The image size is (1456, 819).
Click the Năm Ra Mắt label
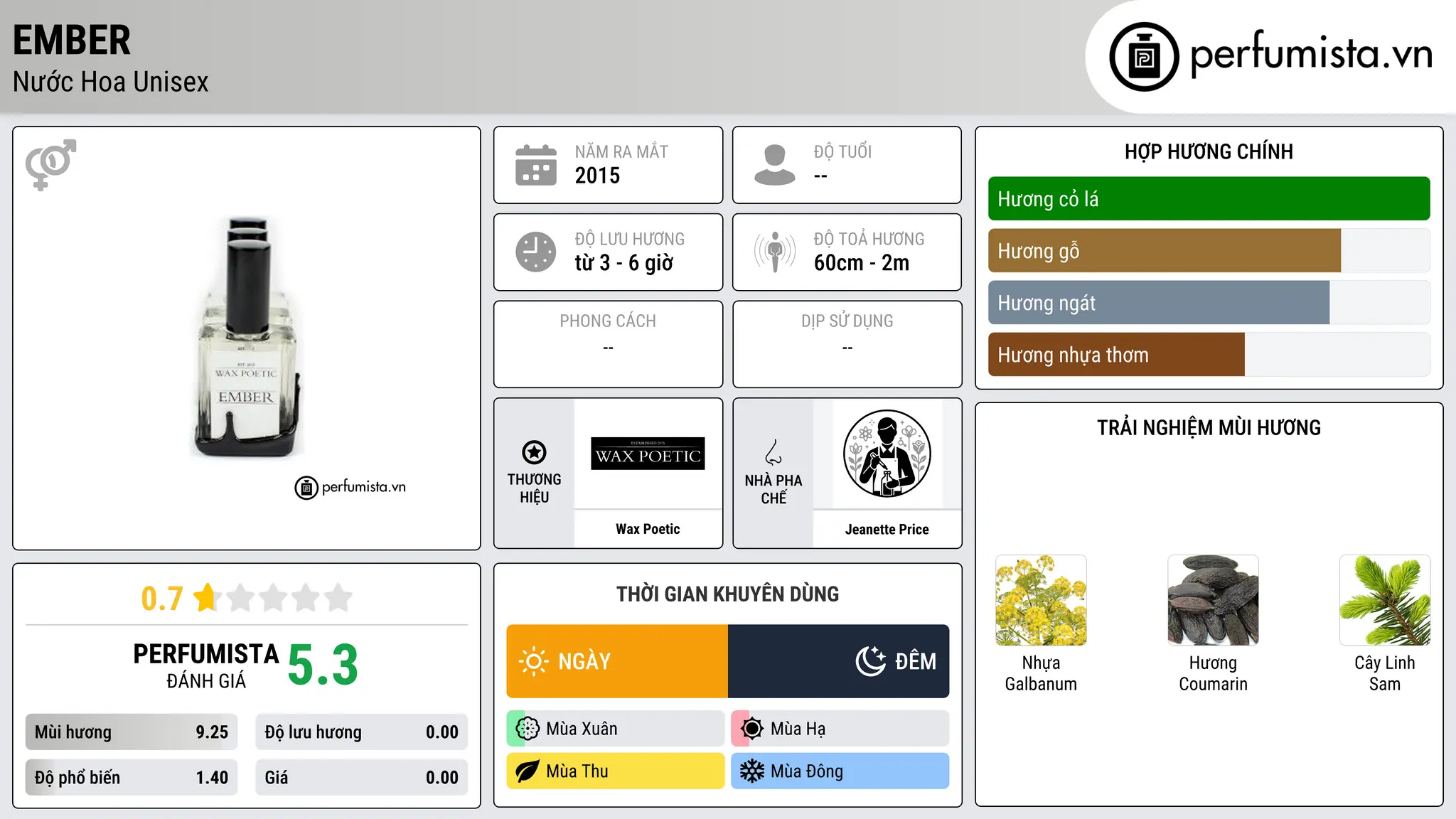click(x=621, y=152)
